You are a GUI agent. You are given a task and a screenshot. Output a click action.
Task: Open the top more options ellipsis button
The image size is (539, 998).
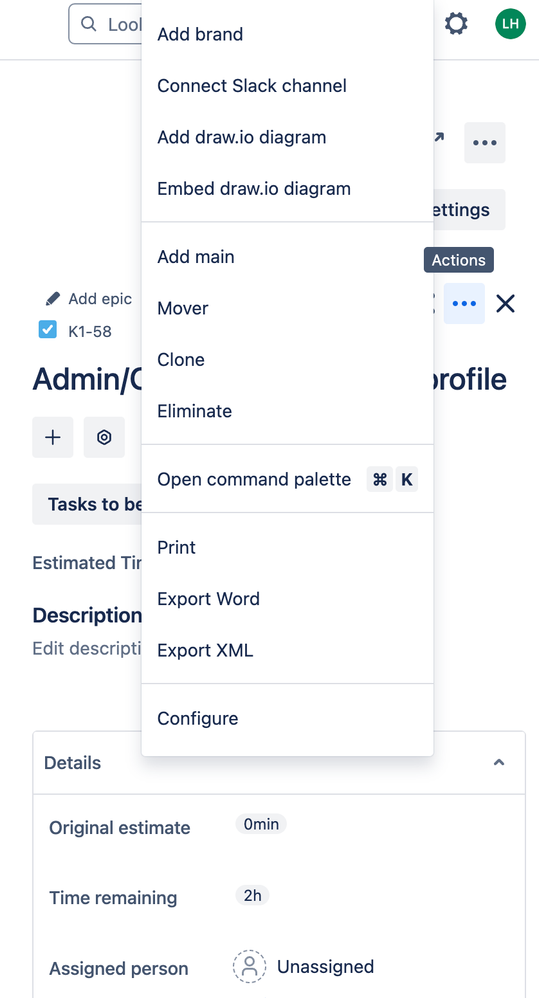(x=485, y=143)
